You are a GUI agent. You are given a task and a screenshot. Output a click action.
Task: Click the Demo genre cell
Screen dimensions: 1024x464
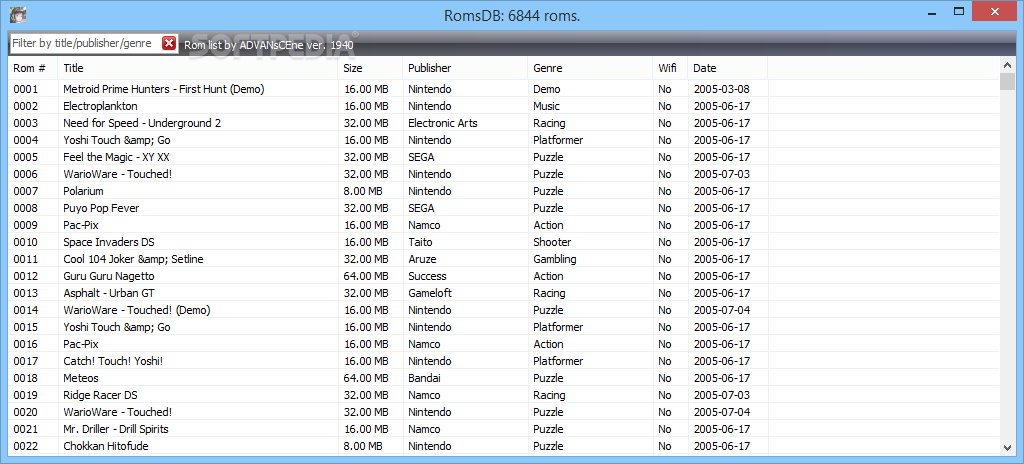point(547,89)
